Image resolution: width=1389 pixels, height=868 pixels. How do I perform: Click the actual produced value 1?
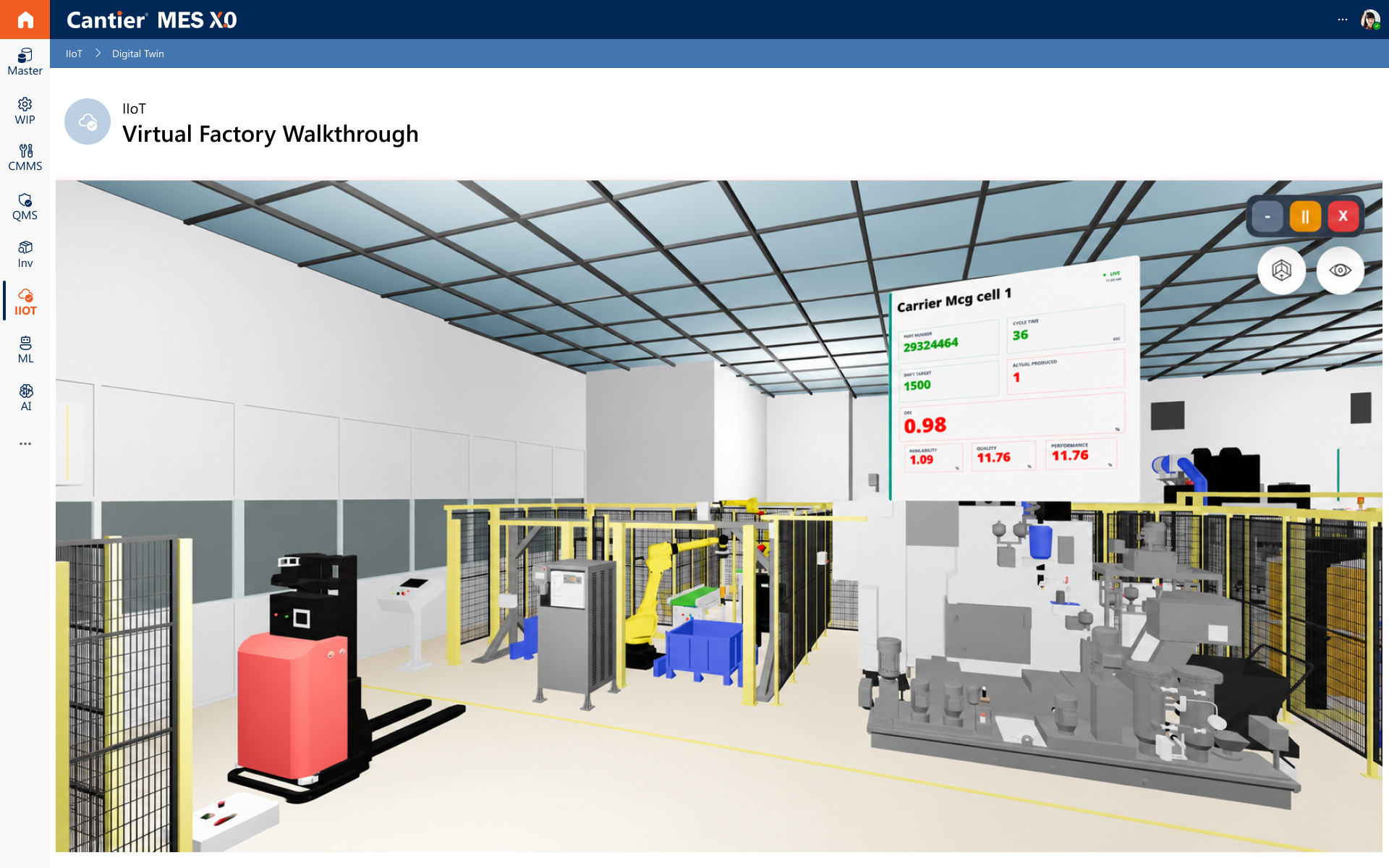(x=1016, y=378)
